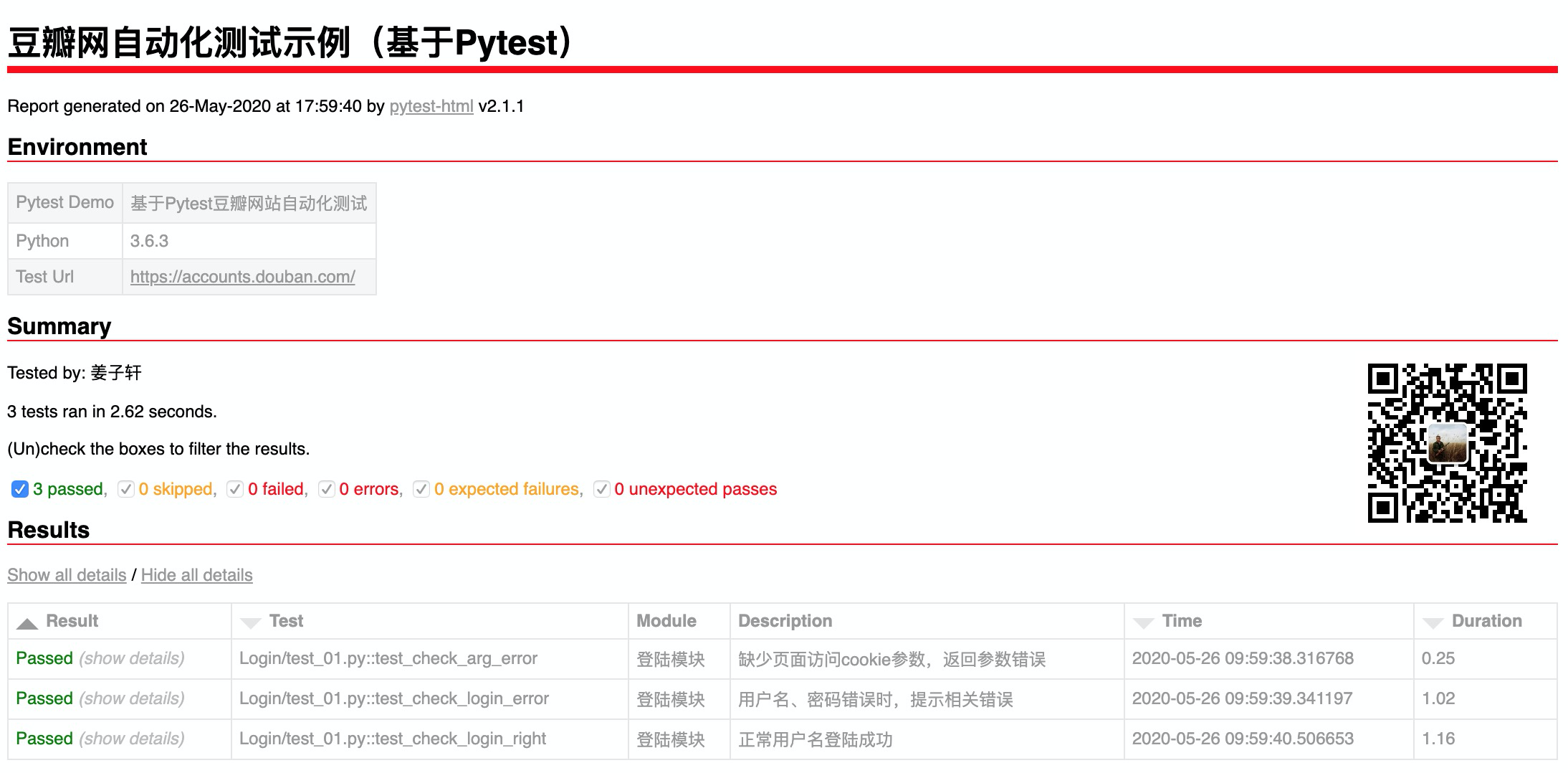Click 登陆模块 in test_check_login_error row
The width and height of the screenshot is (1568, 773).
coord(671,699)
